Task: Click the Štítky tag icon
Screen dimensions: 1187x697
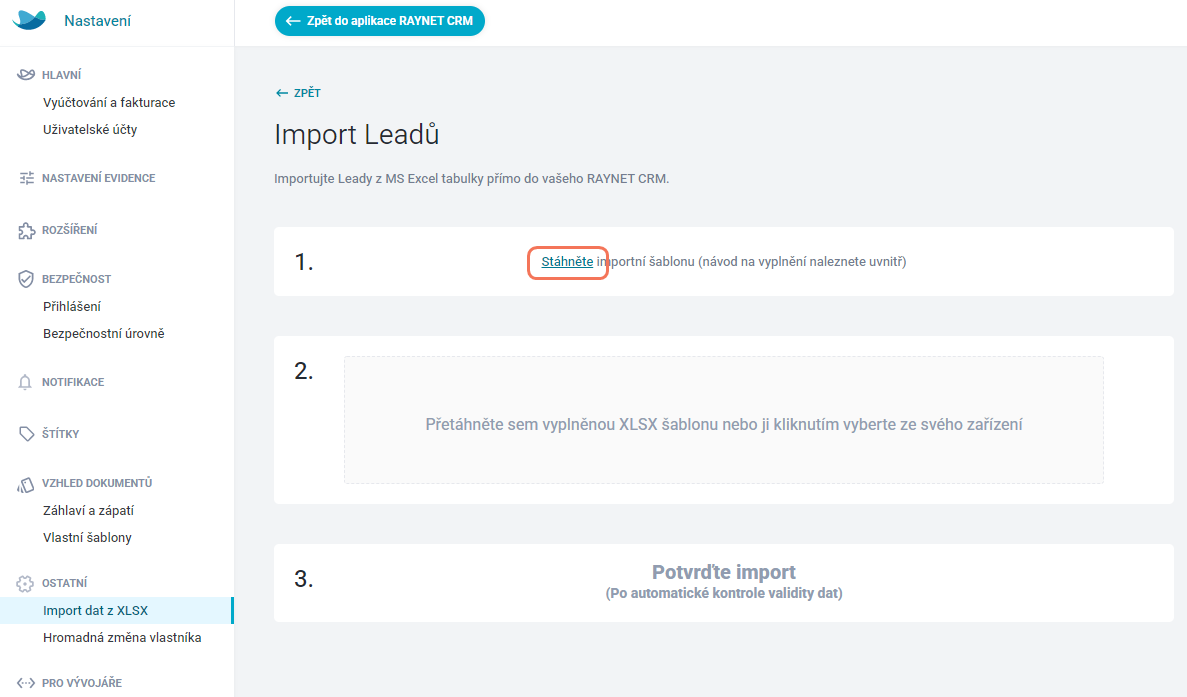Action: [x=26, y=434]
